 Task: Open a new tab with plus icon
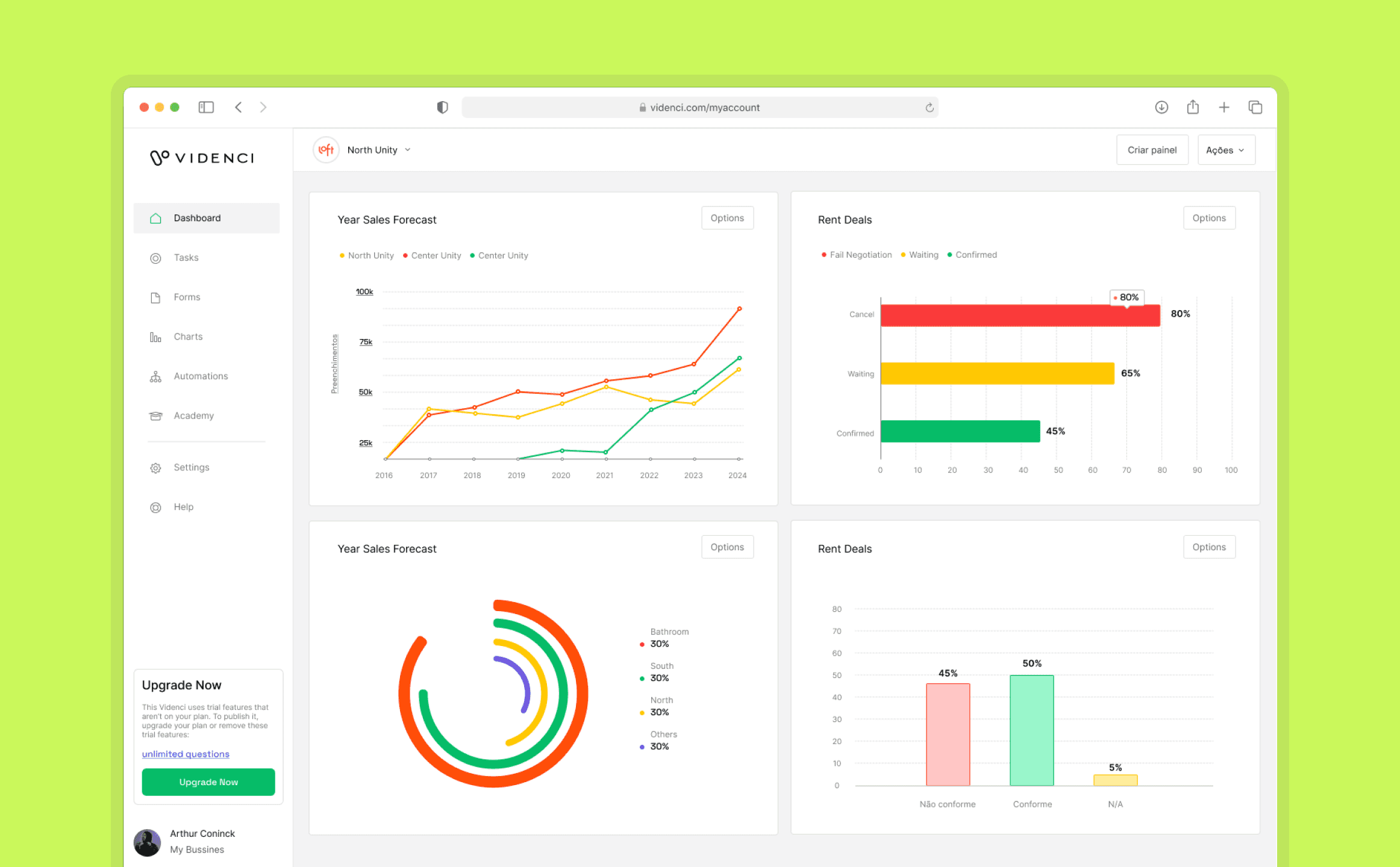tap(1224, 107)
